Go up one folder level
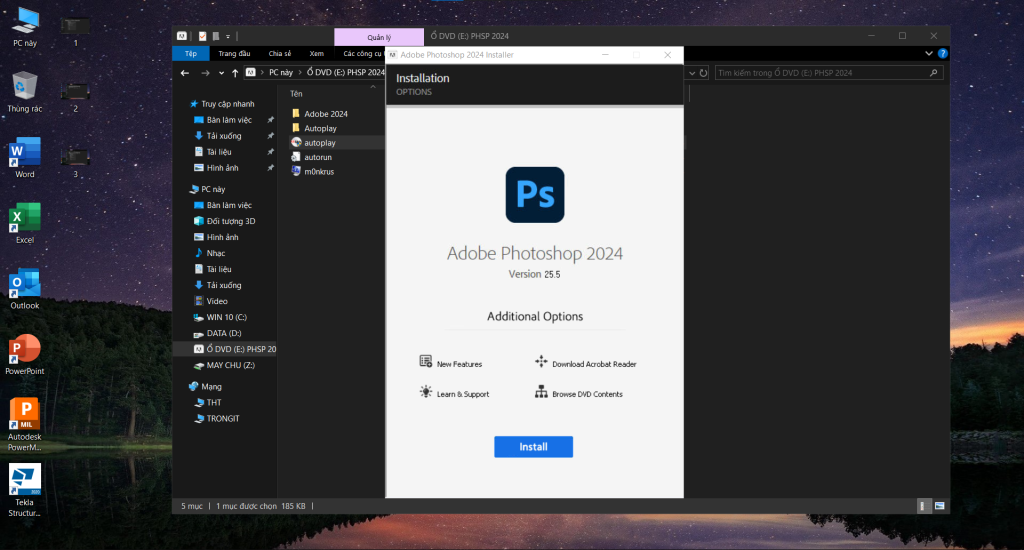1024x550 pixels. (235, 73)
